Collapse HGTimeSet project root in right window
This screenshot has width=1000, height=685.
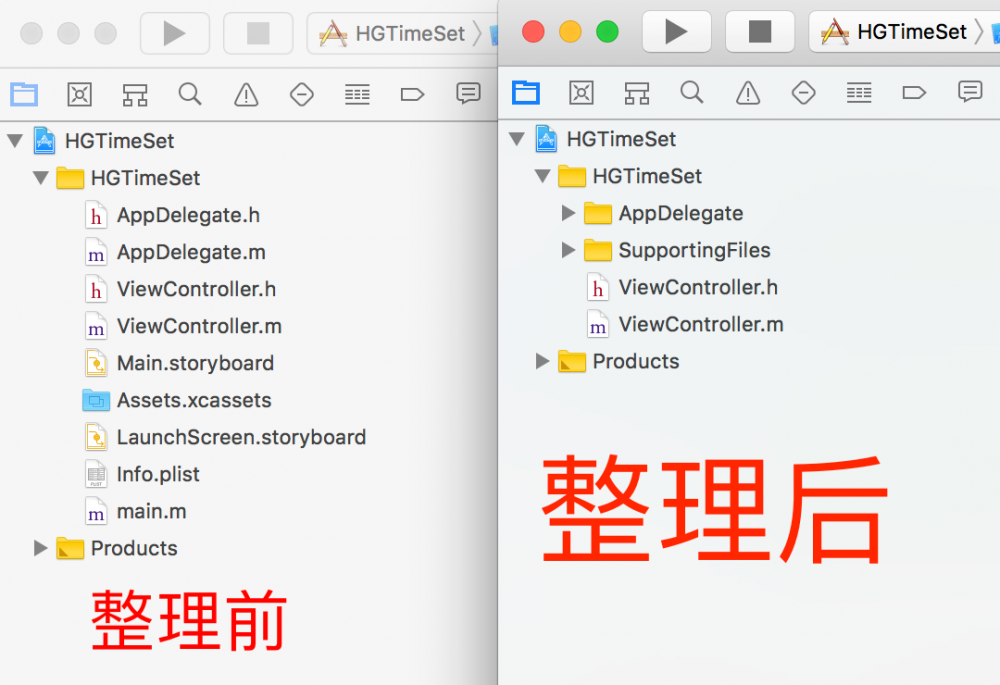click(517, 138)
